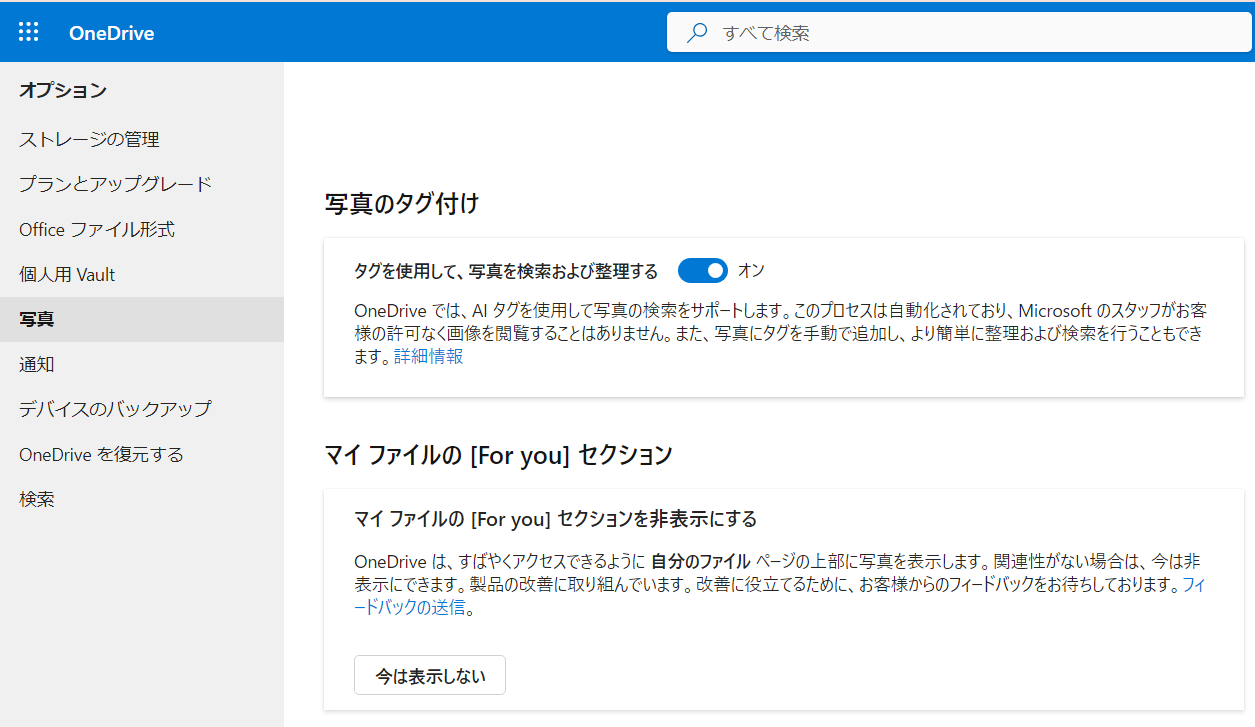Image resolution: width=1255 pixels, height=727 pixels.
Task: Click the オプション sidebar heading
Action: [62, 91]
